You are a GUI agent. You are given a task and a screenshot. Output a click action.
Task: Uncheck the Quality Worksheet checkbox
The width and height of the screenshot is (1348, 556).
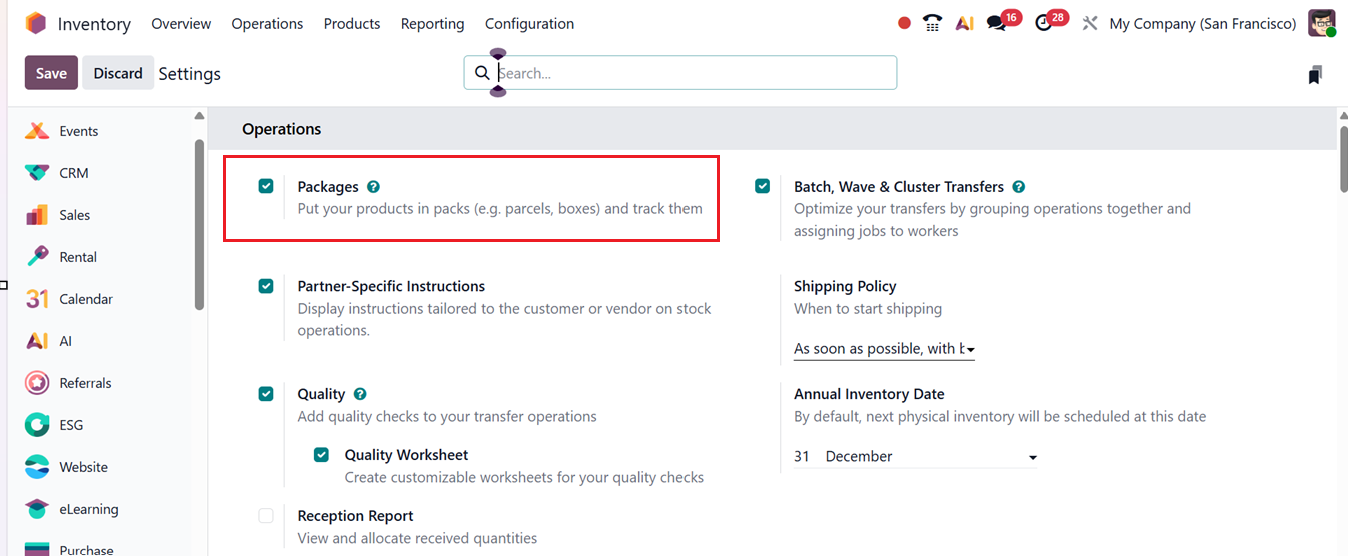coord(321,455)
